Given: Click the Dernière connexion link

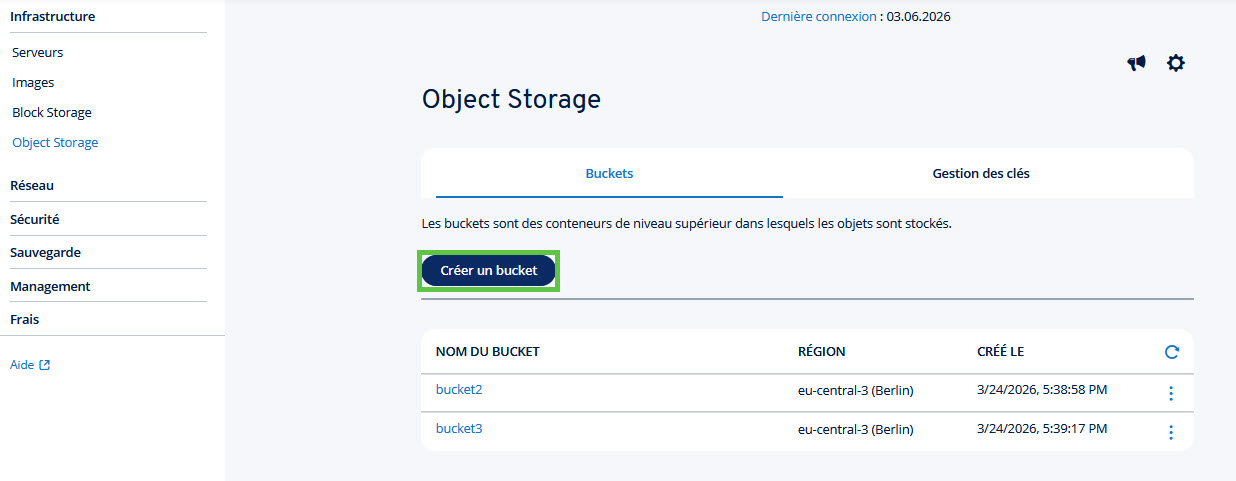Looking at the screenshot, I should [819, 16].
